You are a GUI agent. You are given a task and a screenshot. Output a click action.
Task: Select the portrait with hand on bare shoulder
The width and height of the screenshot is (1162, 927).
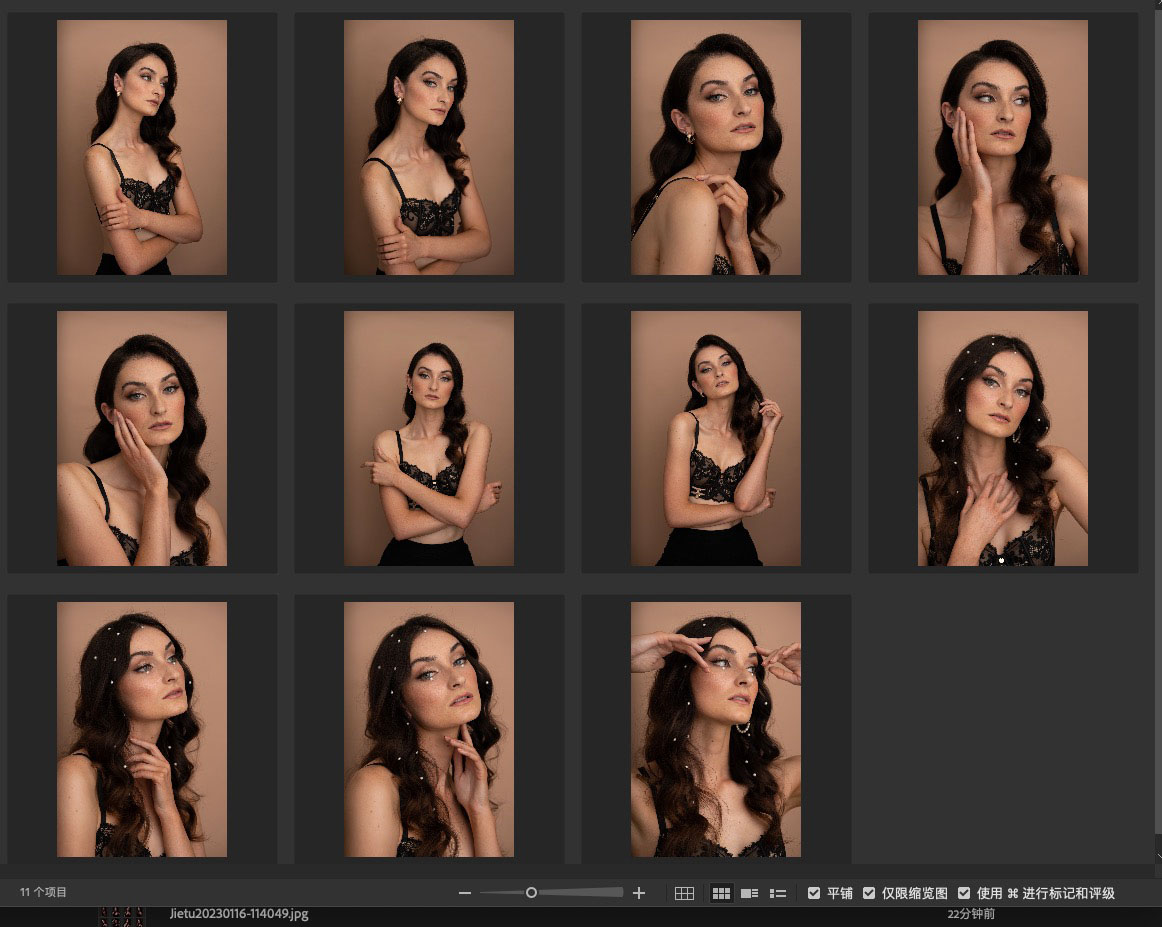click(716, 147)
